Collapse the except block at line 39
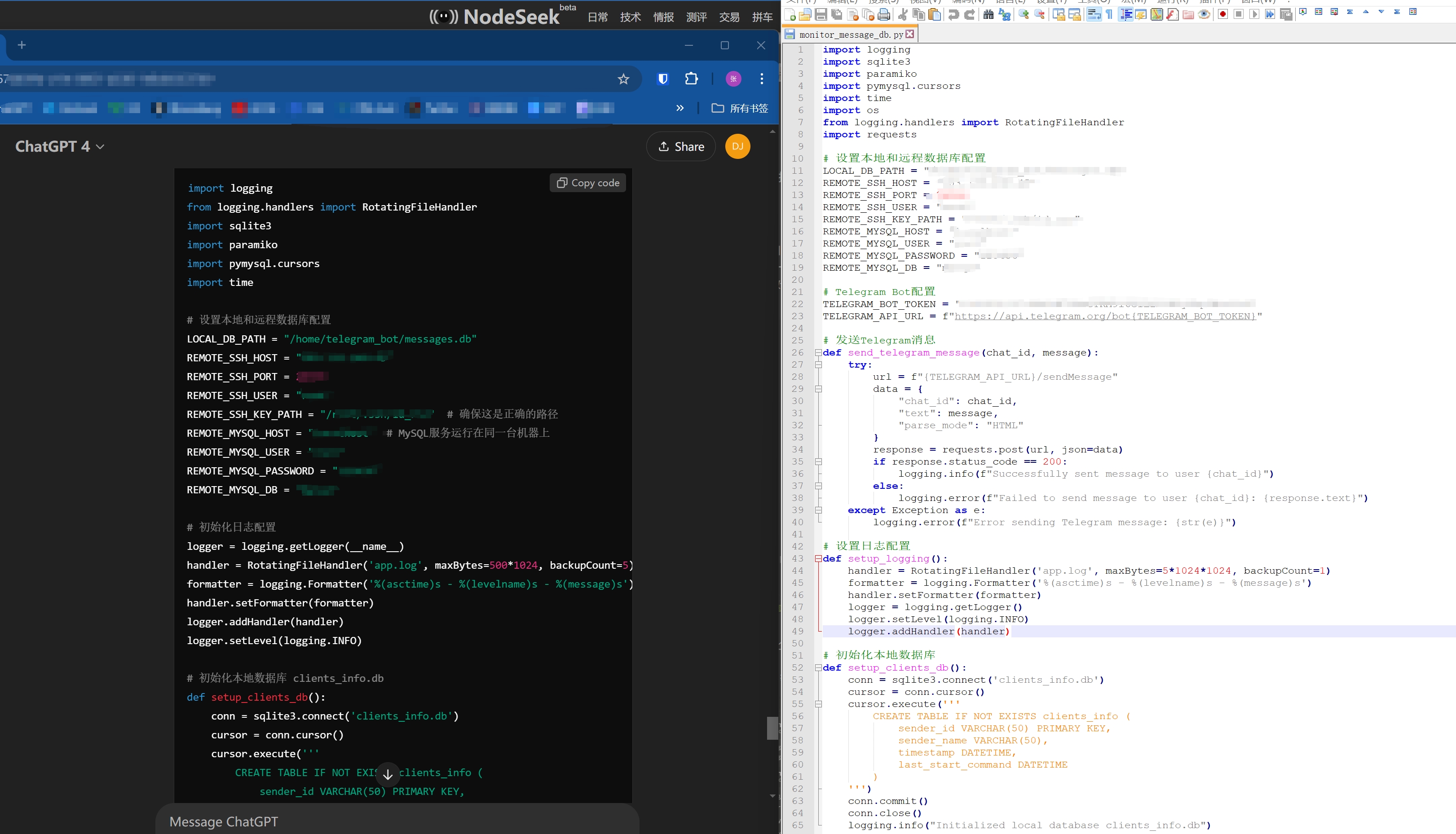Screen dimensions: 1456x834 tap(818, 510)
